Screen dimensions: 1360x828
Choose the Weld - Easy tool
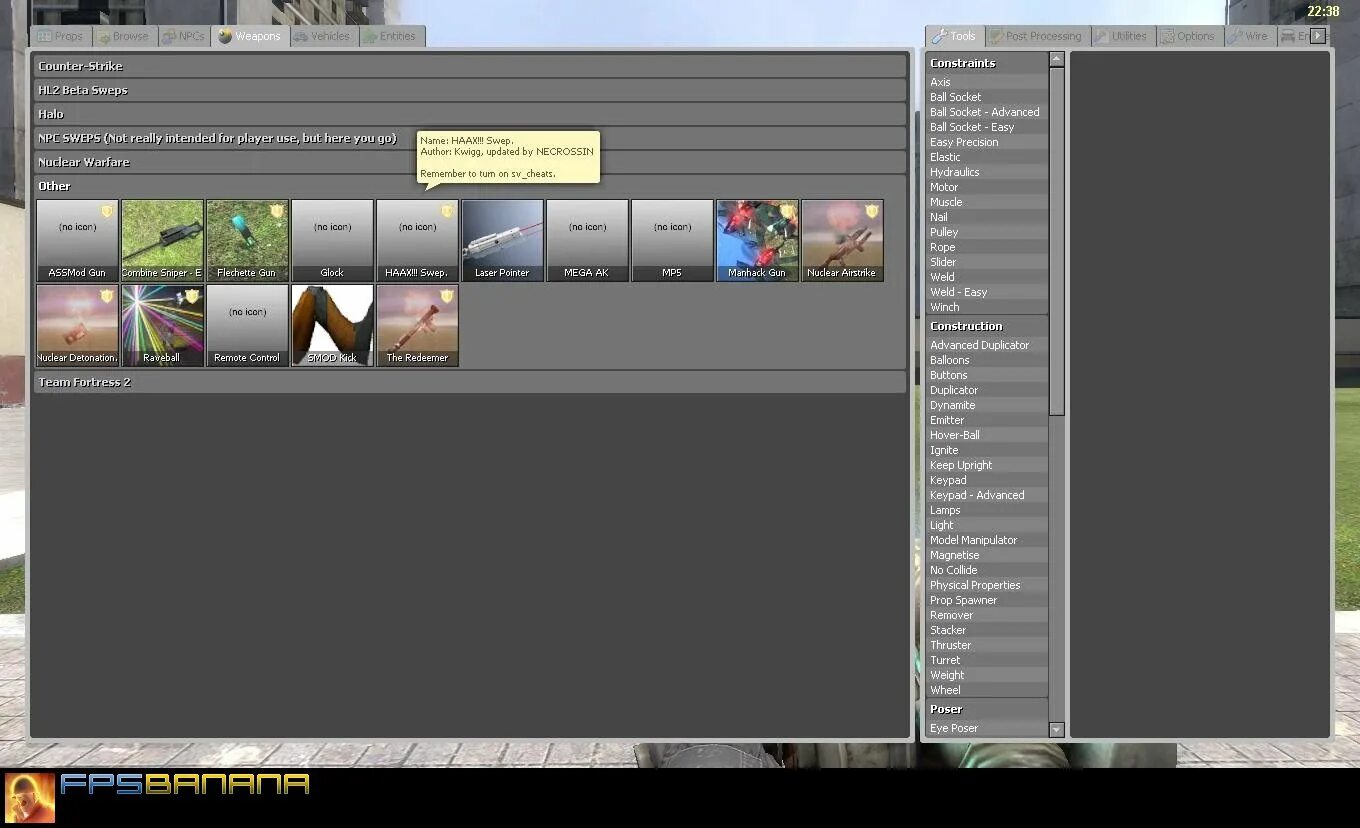pyautogui.click(x=987, y=292)
